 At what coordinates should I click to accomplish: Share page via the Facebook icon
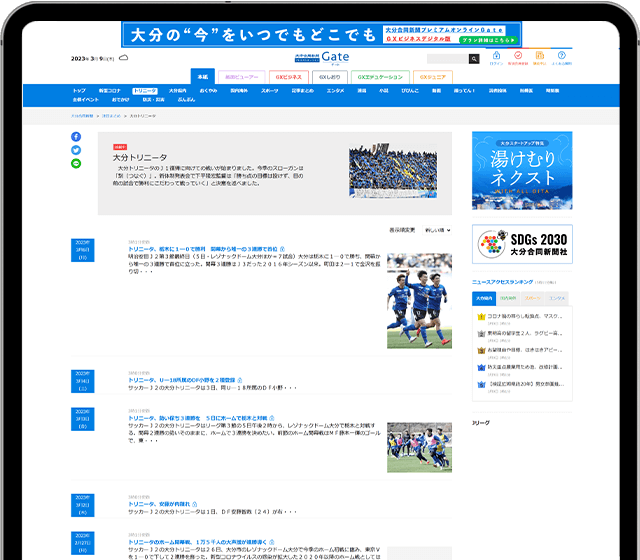[x=76, y=136]
